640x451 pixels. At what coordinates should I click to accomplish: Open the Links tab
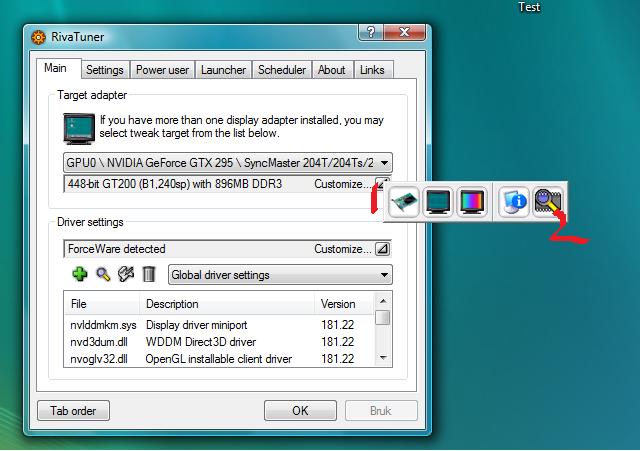[x=372, y=70]
